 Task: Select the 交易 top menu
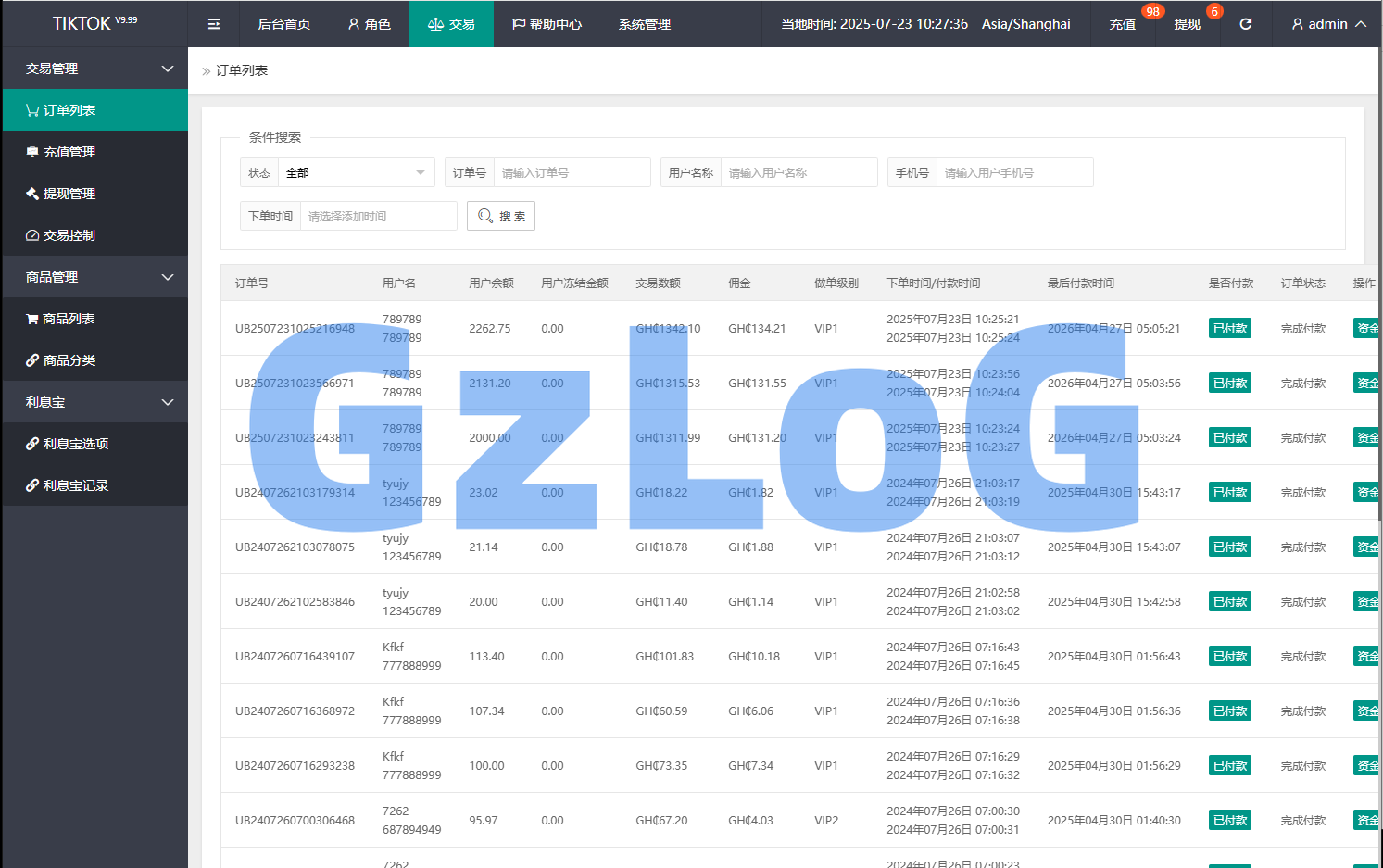451,24
